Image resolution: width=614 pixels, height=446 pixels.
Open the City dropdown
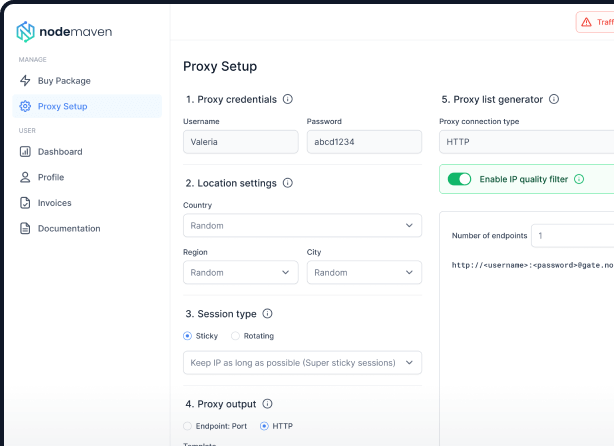coord(364,272)
